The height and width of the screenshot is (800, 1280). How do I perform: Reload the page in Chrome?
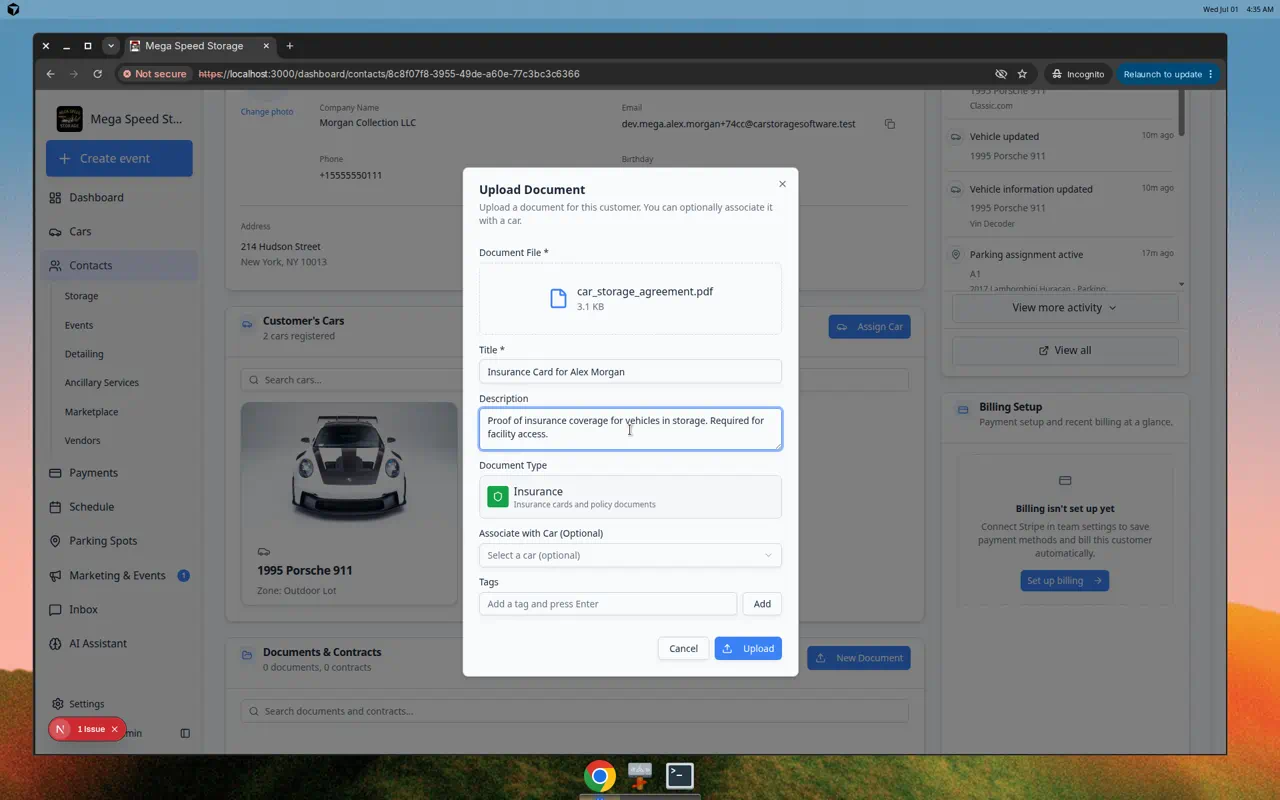point(97,74)
